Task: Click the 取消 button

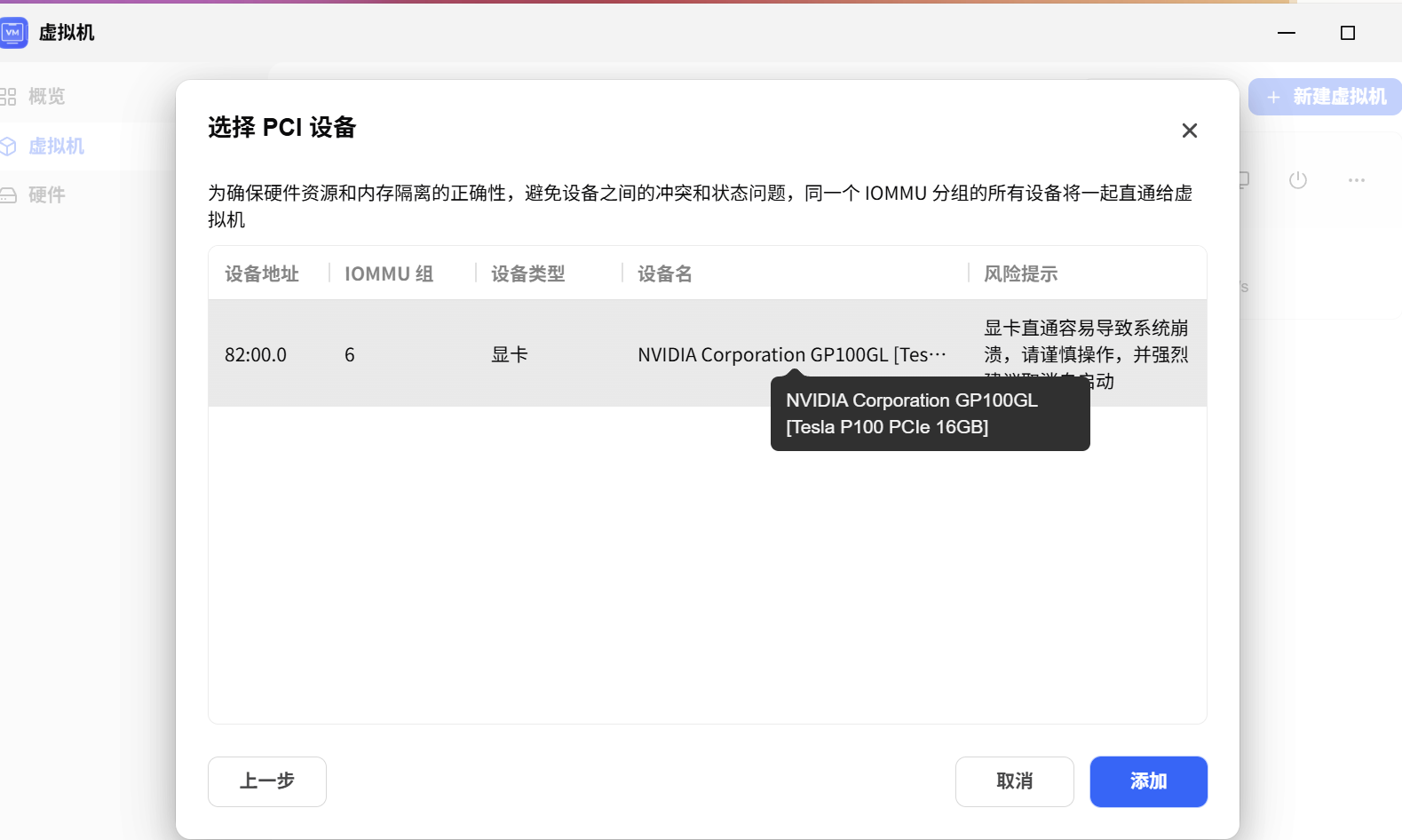Action: 1015,781
